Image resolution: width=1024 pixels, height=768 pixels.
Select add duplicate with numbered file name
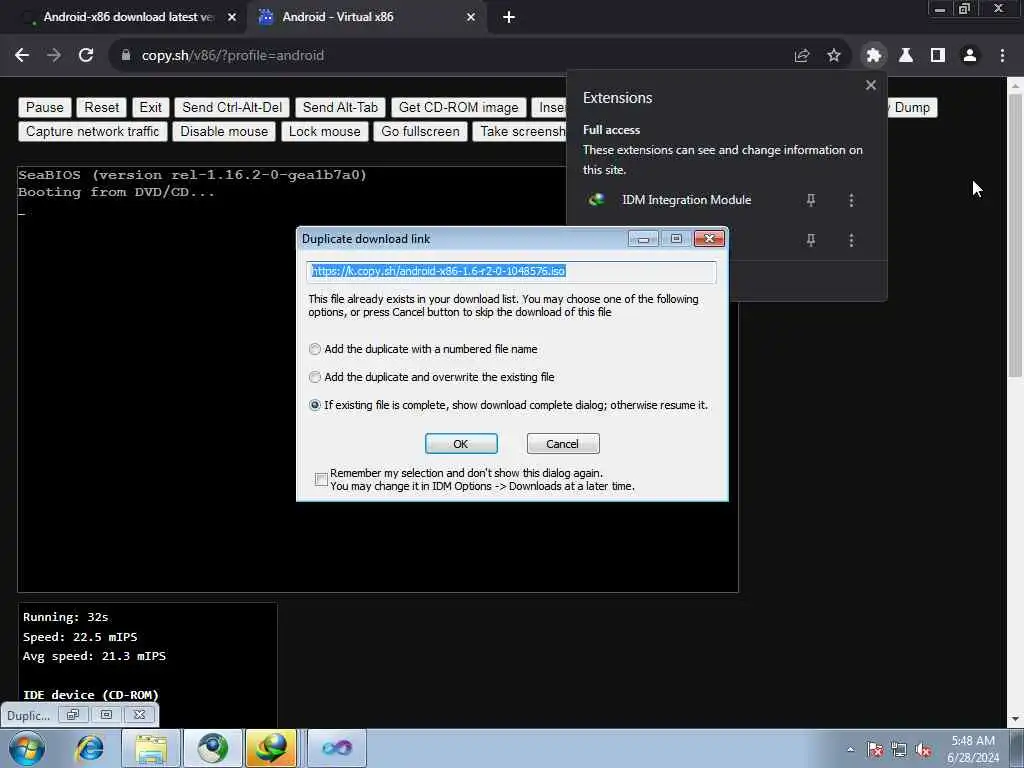pyautogui.click(x=315, y=349)
